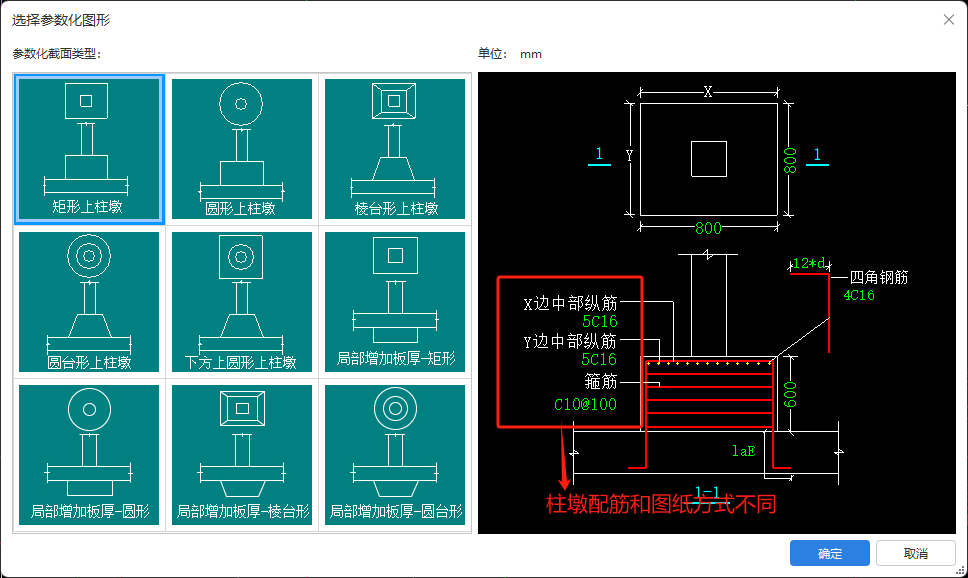This screenshot has height=578, width=968.
Task: Click the 箍筋 label in the diagram
Action: (x=601, y=382)
